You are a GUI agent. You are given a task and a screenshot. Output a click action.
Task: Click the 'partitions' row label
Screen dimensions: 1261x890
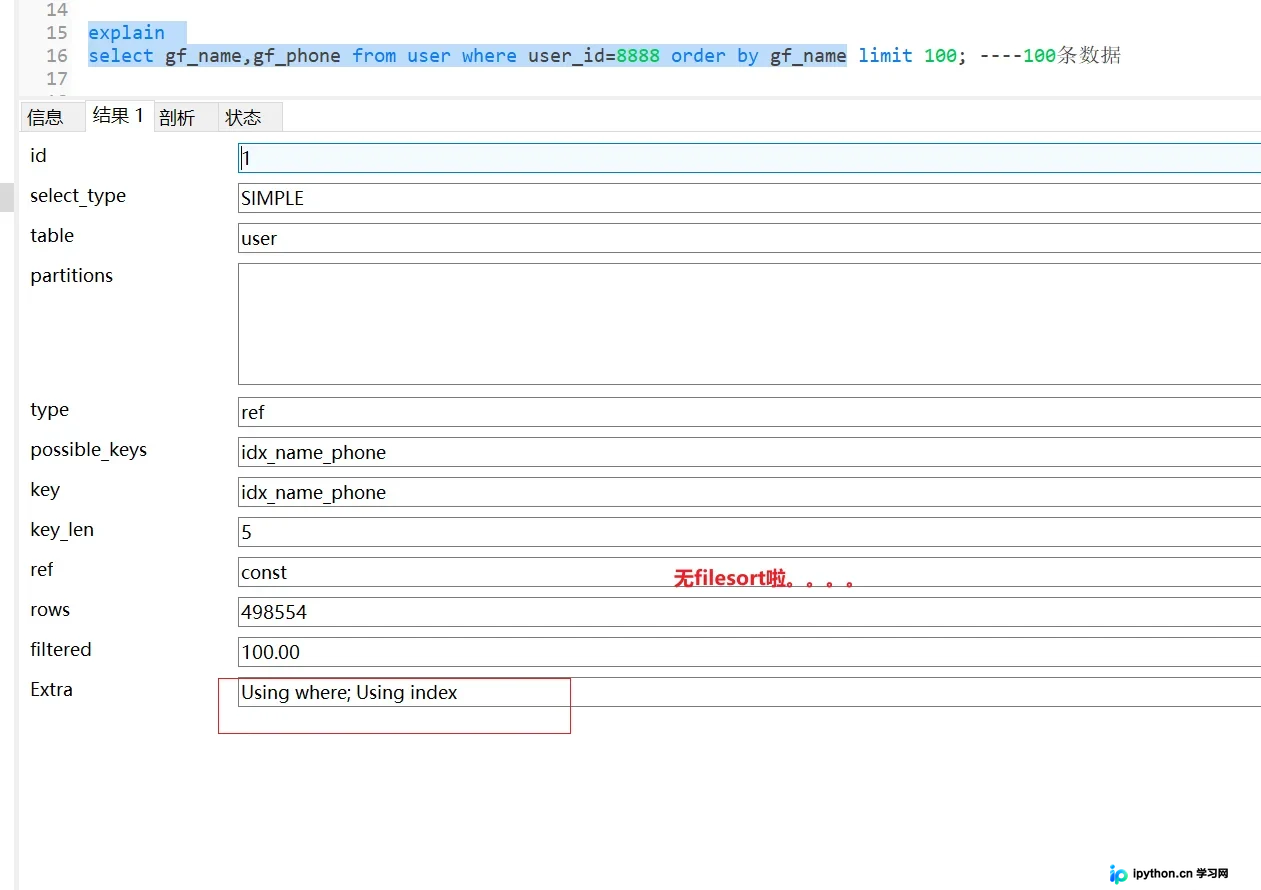point(72,275)
